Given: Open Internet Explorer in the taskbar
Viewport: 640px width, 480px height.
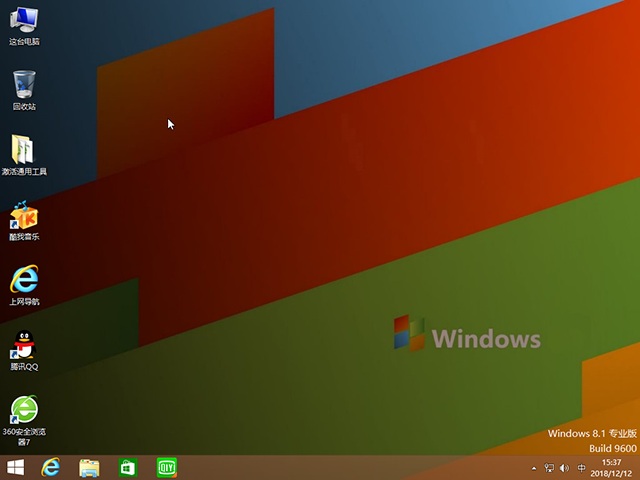Looking at the screenshot, I should coord(51,467).
